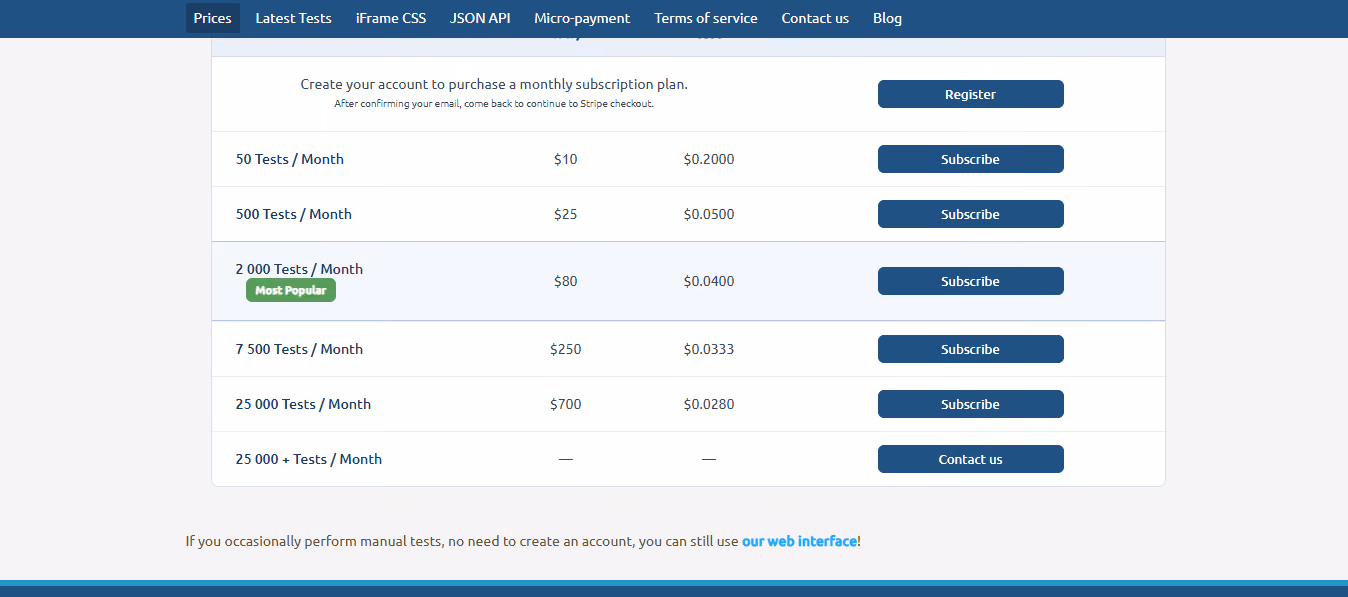Image resolution: width=1348 pixels, height=597 pixels.
Task: Subscribe to 50 Tests / Month plan
Action: [970, 159]
